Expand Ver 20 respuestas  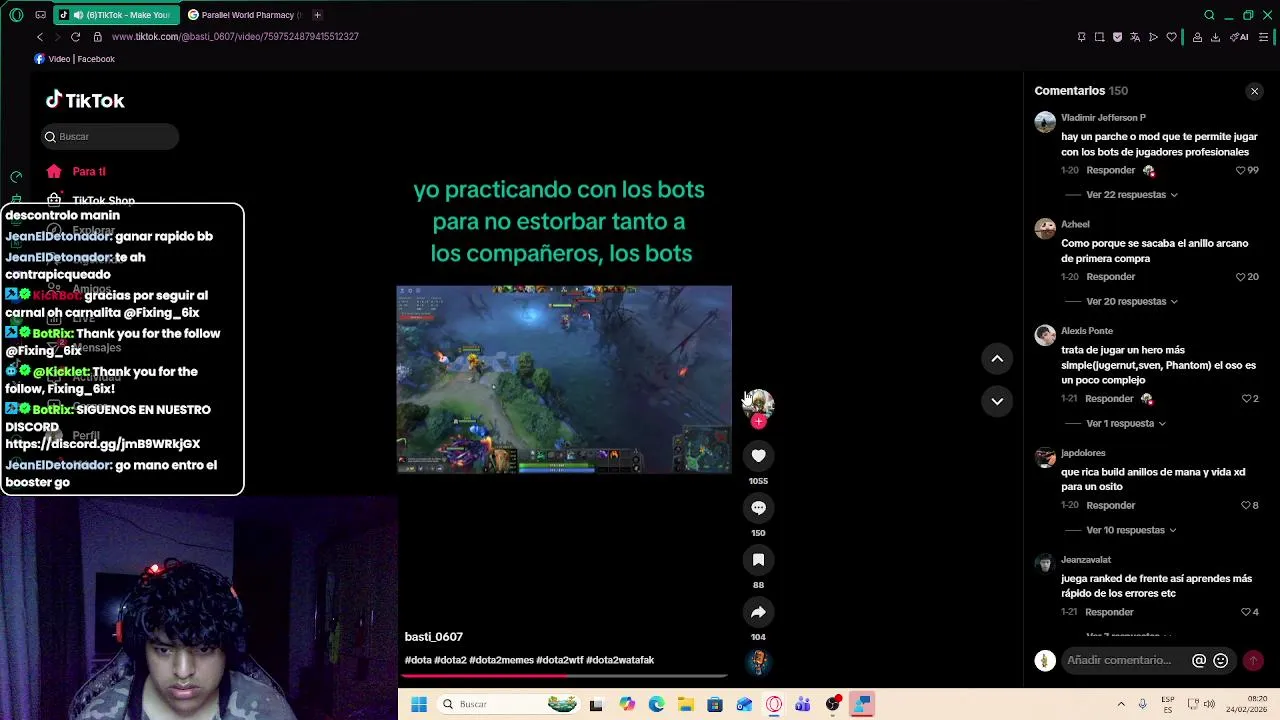1131,301
